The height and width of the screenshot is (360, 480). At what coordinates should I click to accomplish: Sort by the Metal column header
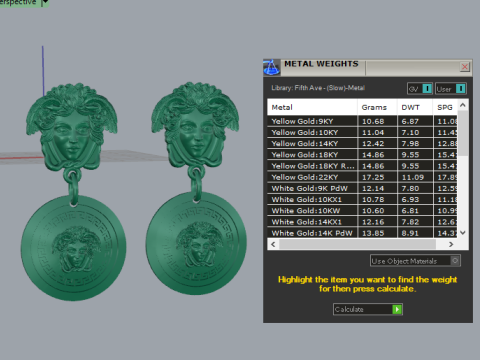312,107
